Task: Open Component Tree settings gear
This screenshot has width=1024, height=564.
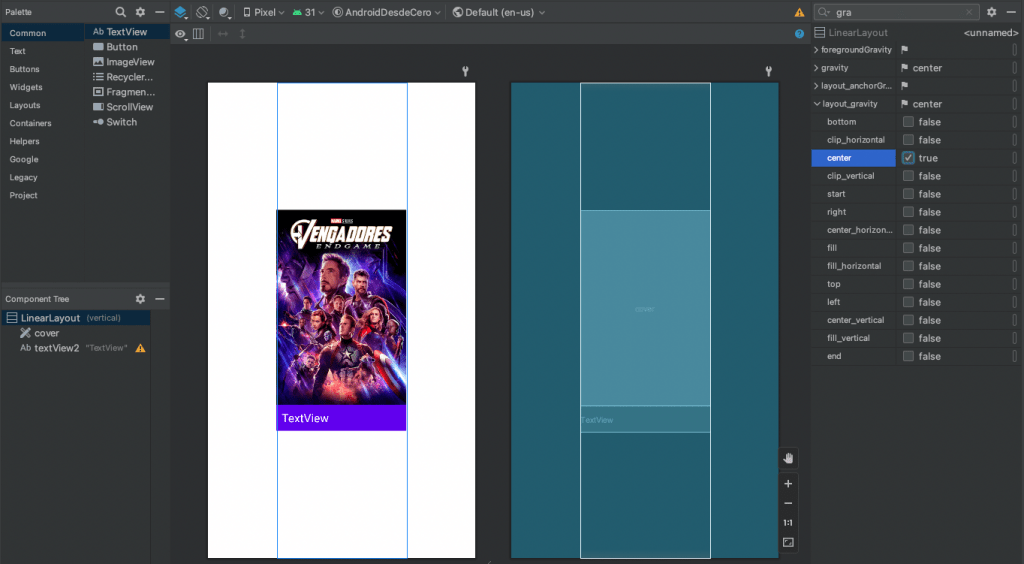Action: pos(140,298)
